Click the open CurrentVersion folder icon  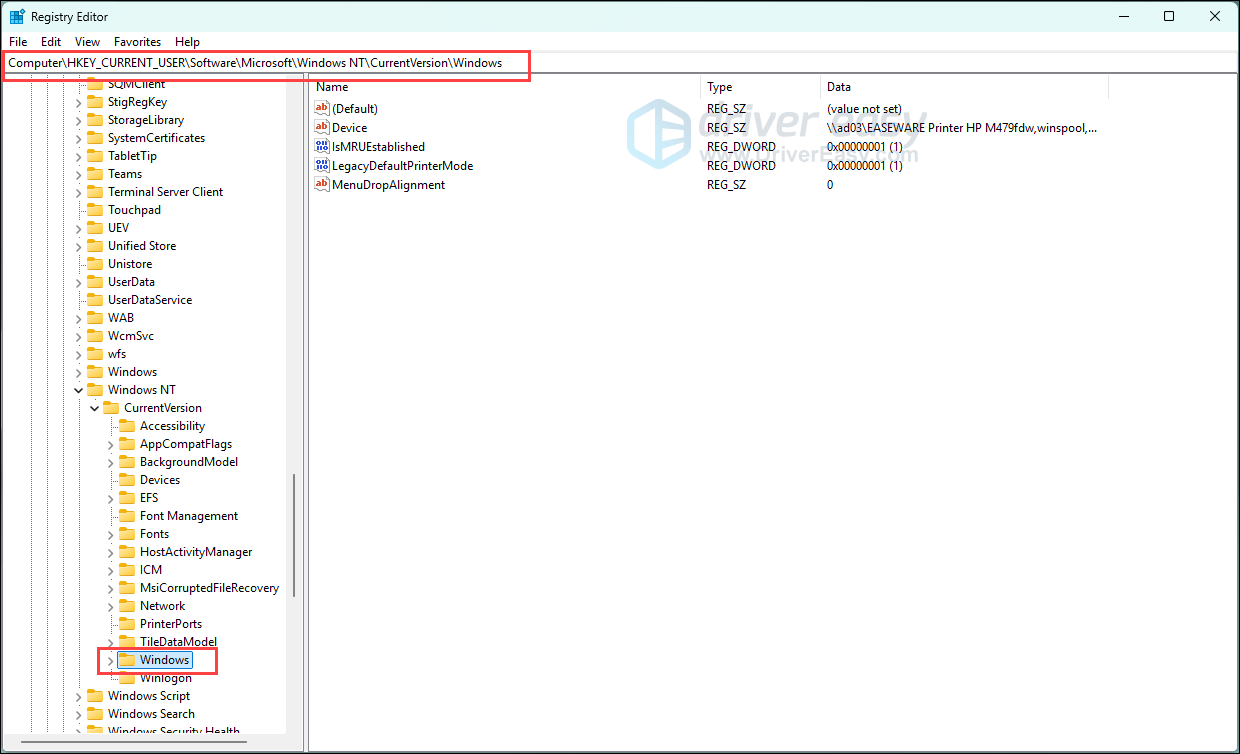tap(111, 408)
